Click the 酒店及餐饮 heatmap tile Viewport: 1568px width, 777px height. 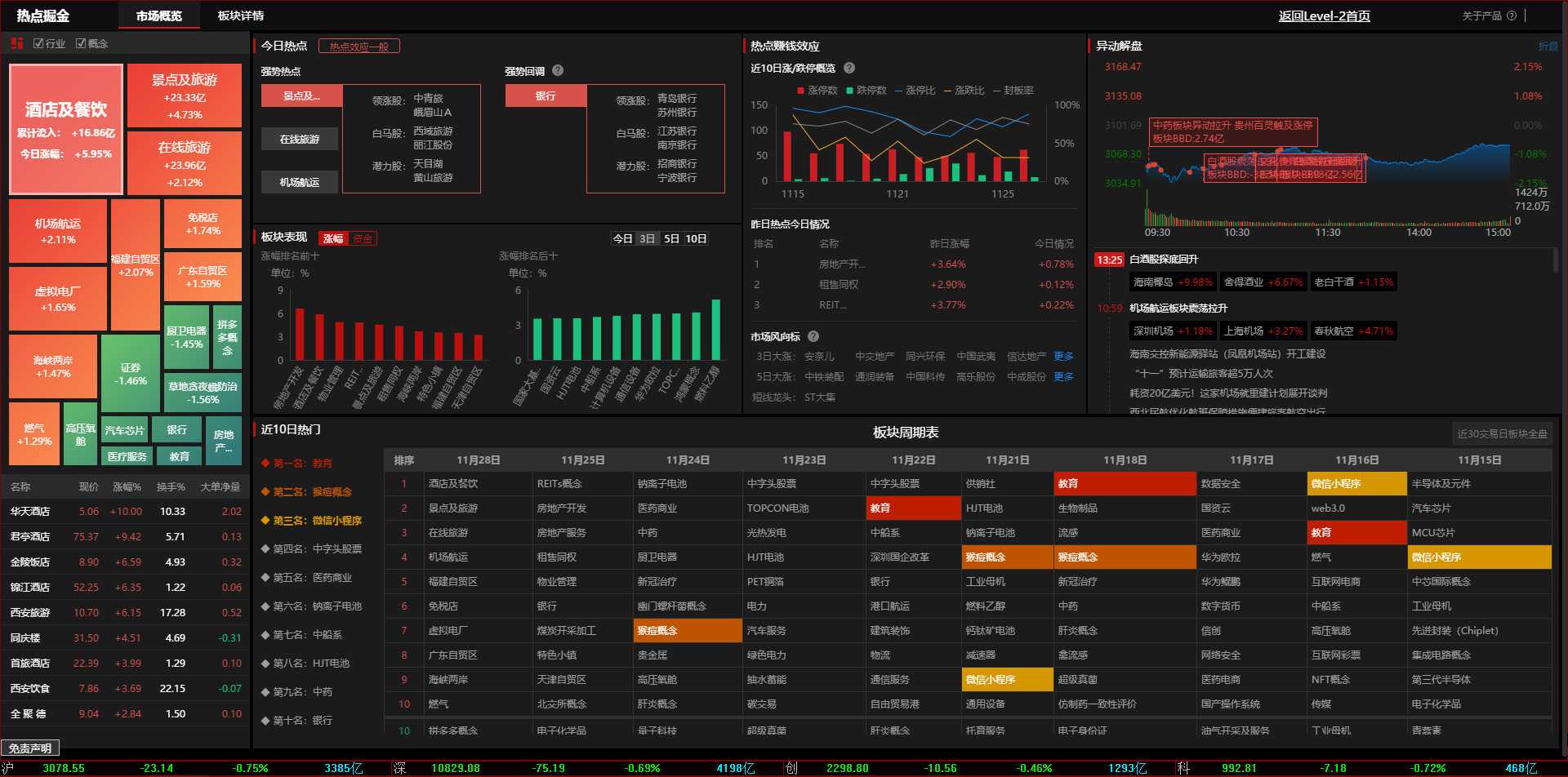point(66,129)
